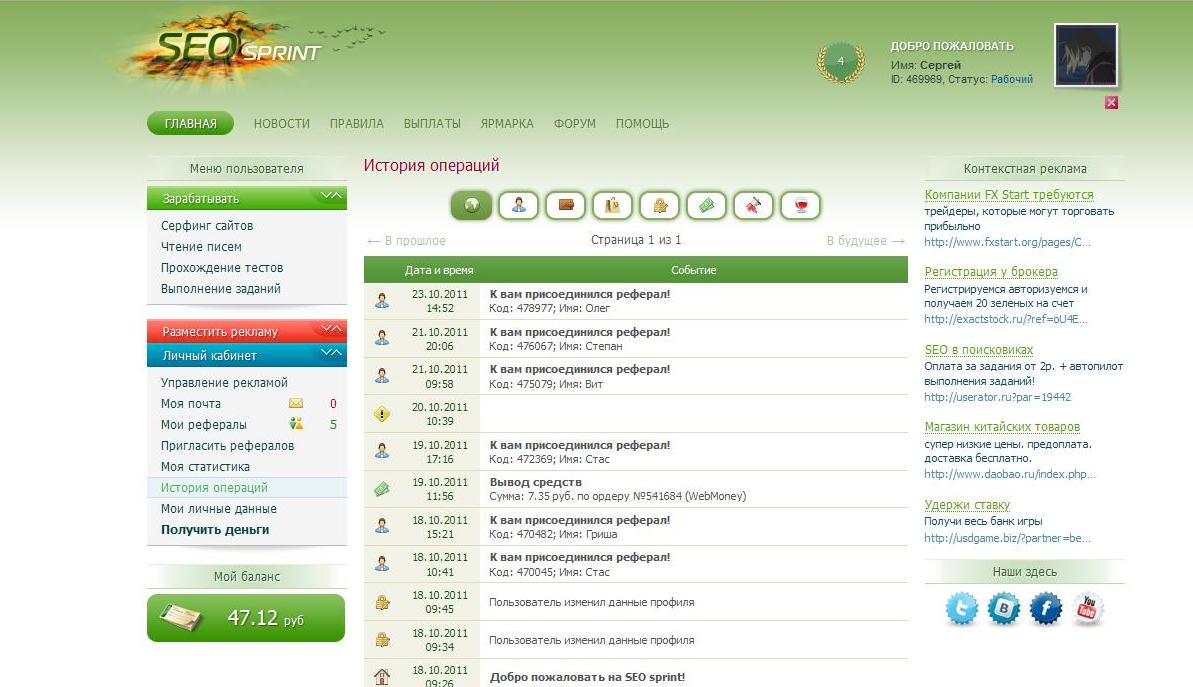The width and height of the screenshot is (1193, 687).
Task: Click the referral icon in the 23.10.2011 14:52 row
Action: 382,301
